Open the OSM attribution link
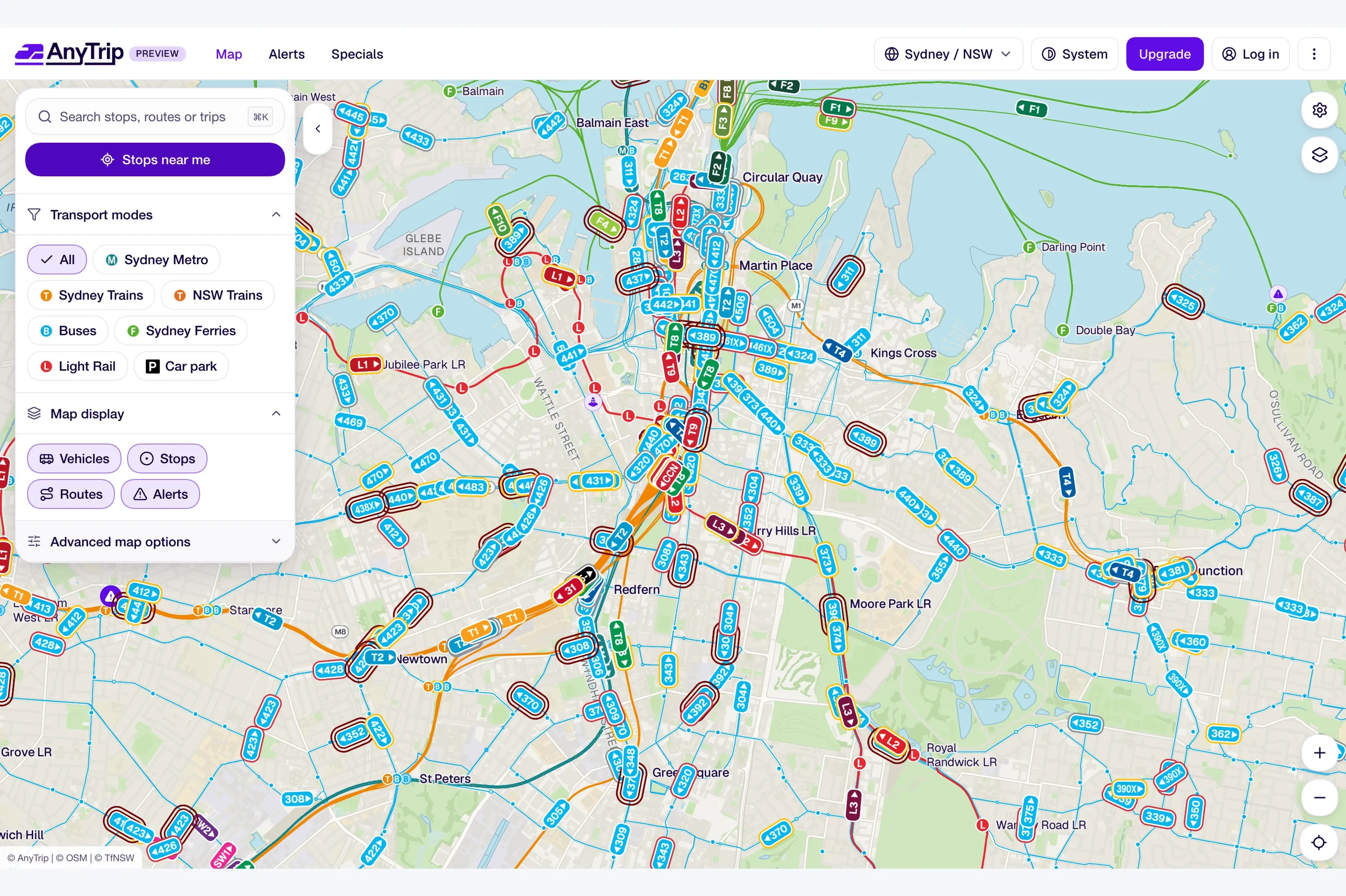The image size is (1346, 896). tap(71, 858)
